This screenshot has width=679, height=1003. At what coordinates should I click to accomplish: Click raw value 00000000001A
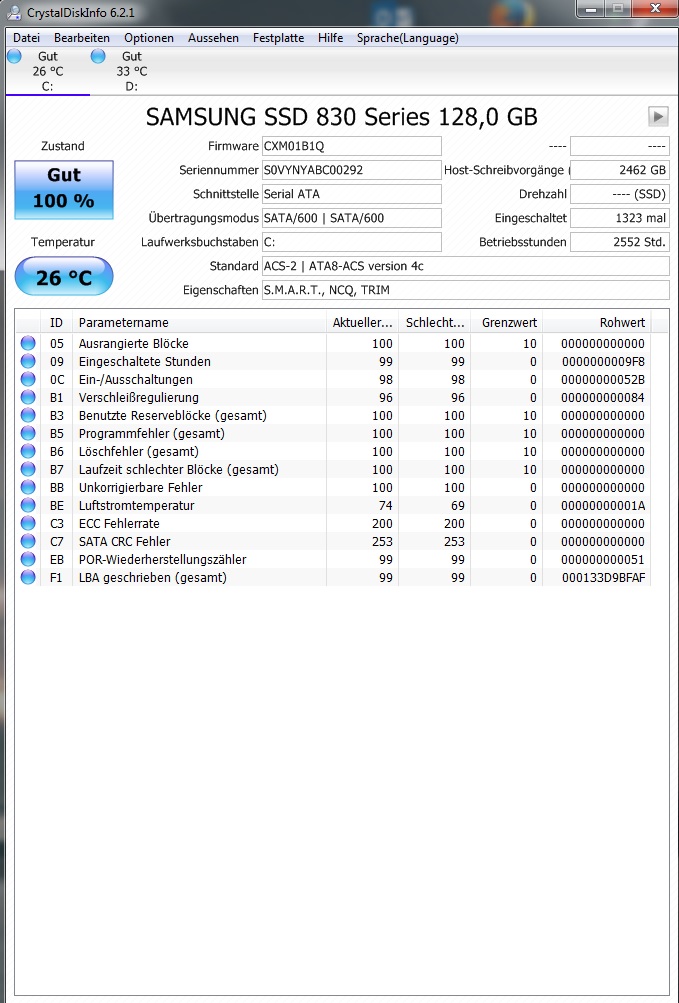(603, 505)
